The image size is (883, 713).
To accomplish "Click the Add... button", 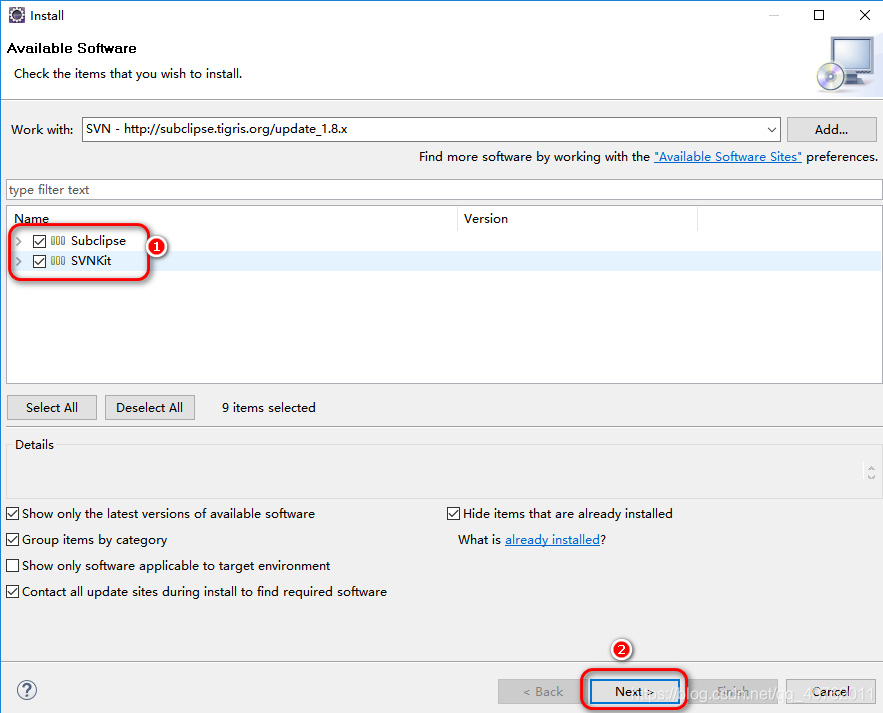I will click(831, 130).
